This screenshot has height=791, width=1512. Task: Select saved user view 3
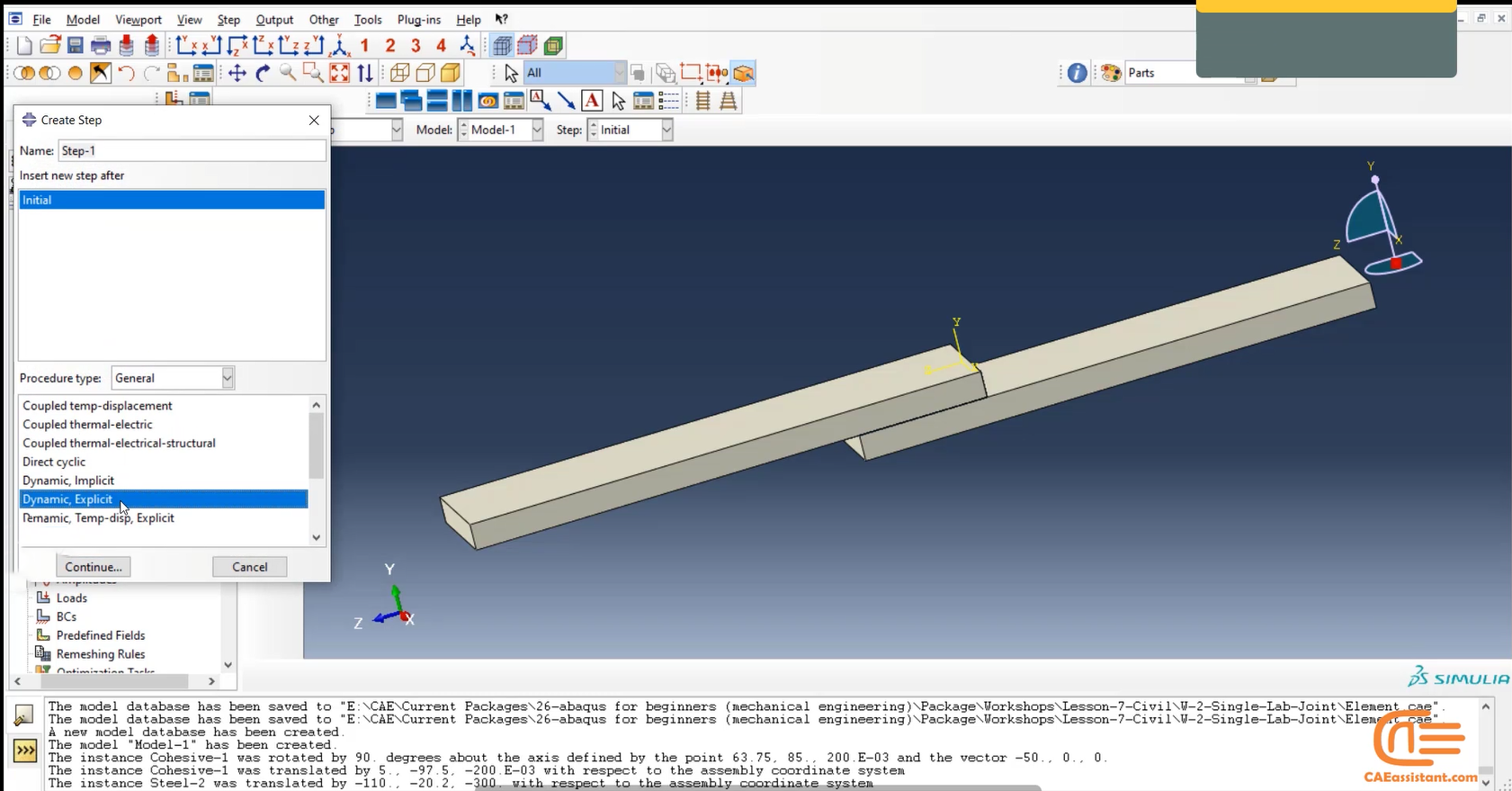(416, 46)
